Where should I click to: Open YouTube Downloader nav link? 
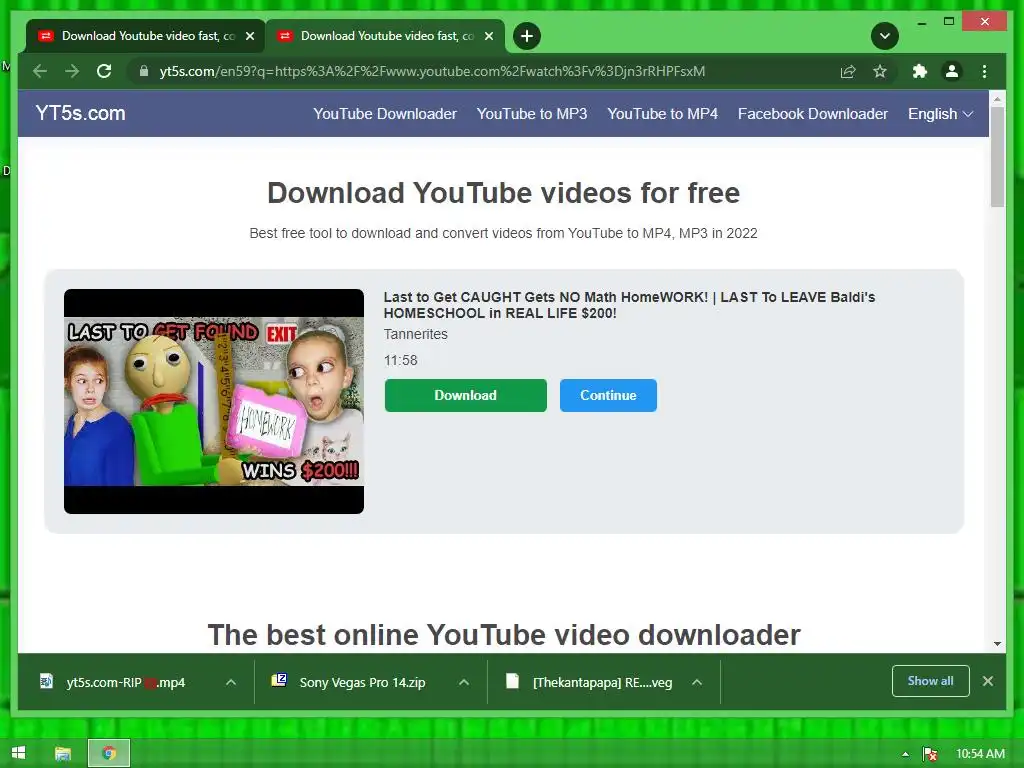[385, 114]
